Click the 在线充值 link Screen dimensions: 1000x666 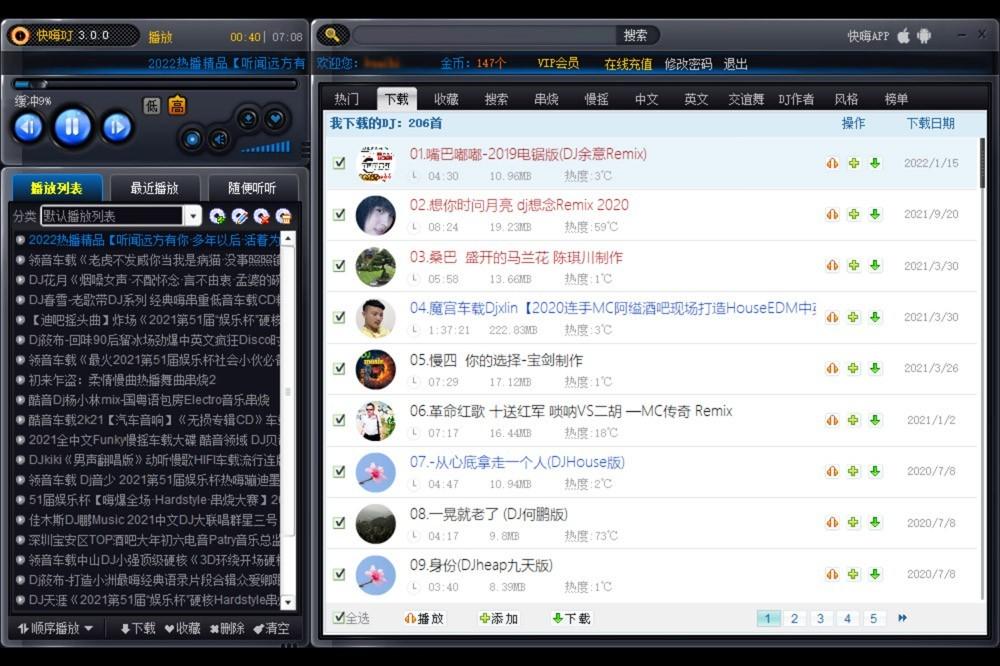coord(628,64)
